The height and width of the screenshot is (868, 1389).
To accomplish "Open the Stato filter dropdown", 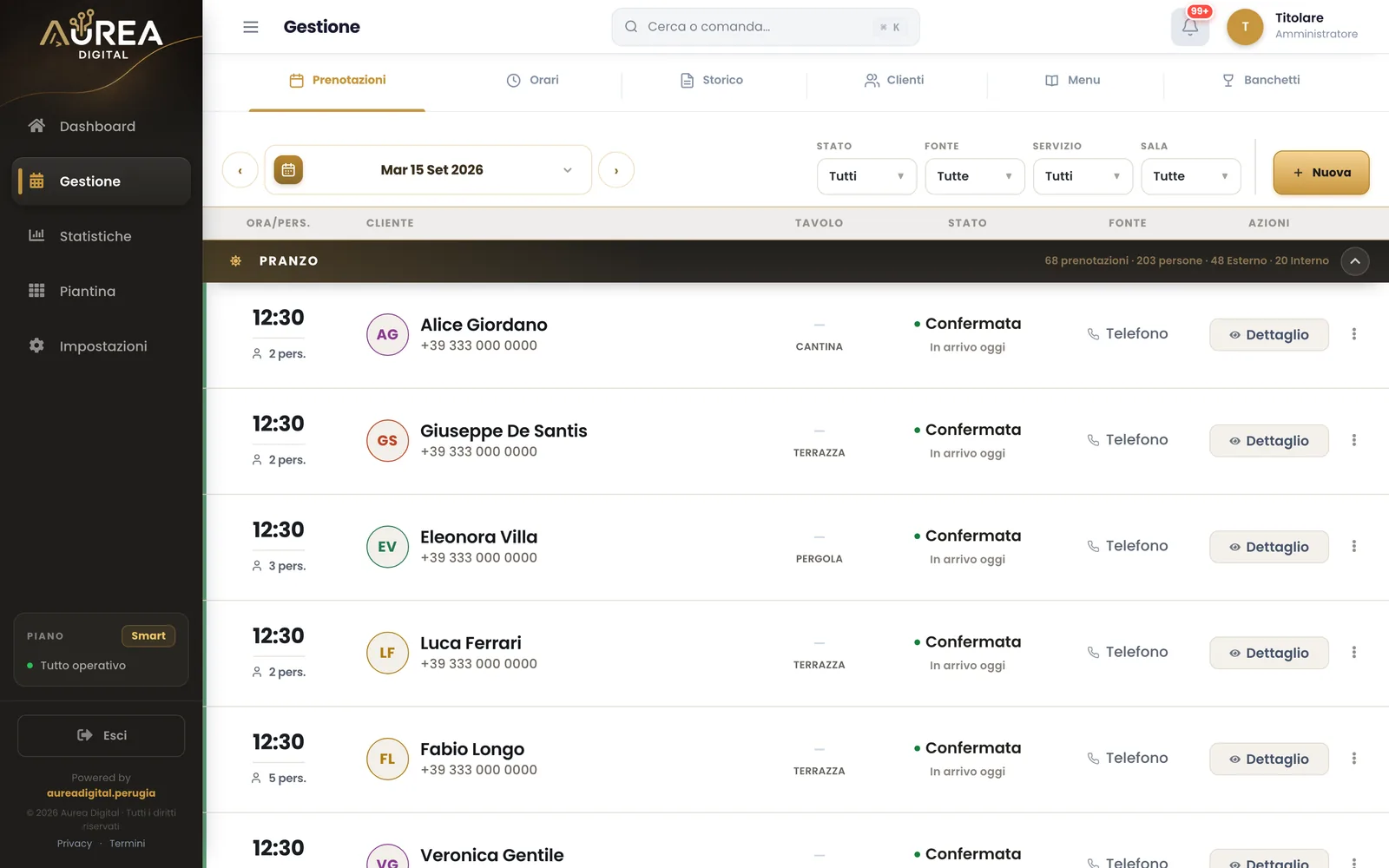I will click(866, 176).
